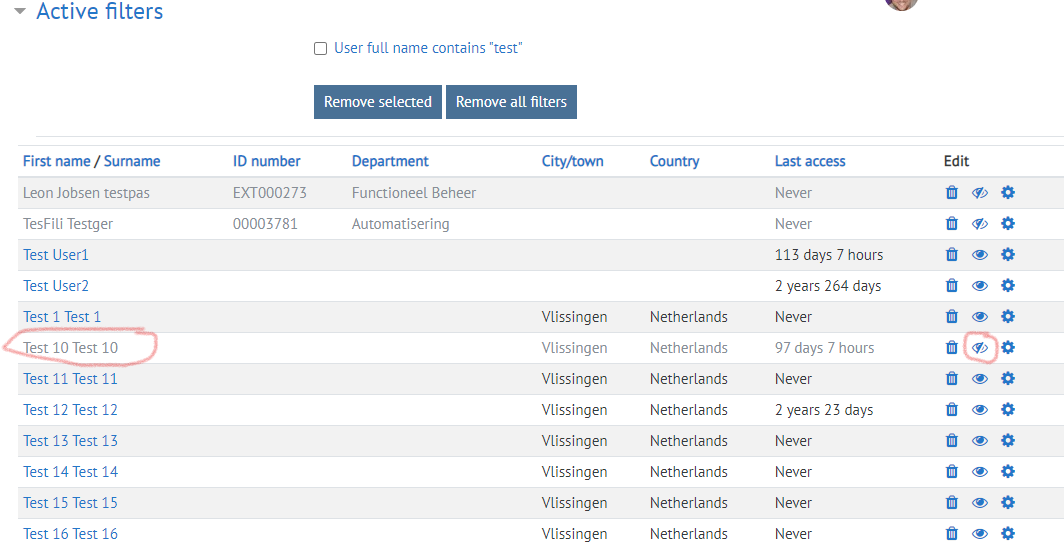Sort table by First name

click(x=56, y=161)
